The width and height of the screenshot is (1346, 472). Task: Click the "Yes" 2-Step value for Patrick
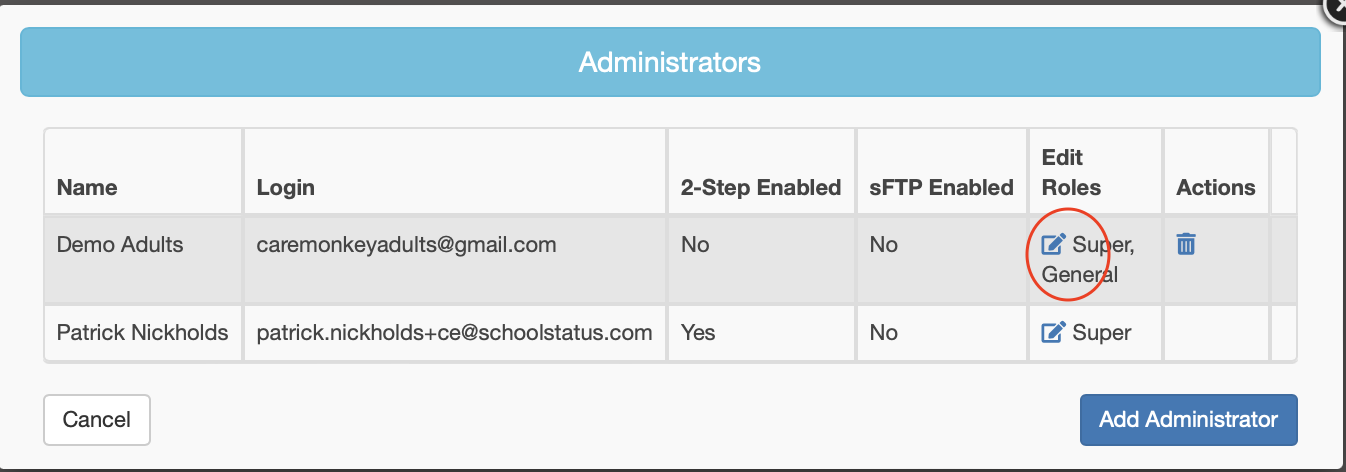click(698, 332)
